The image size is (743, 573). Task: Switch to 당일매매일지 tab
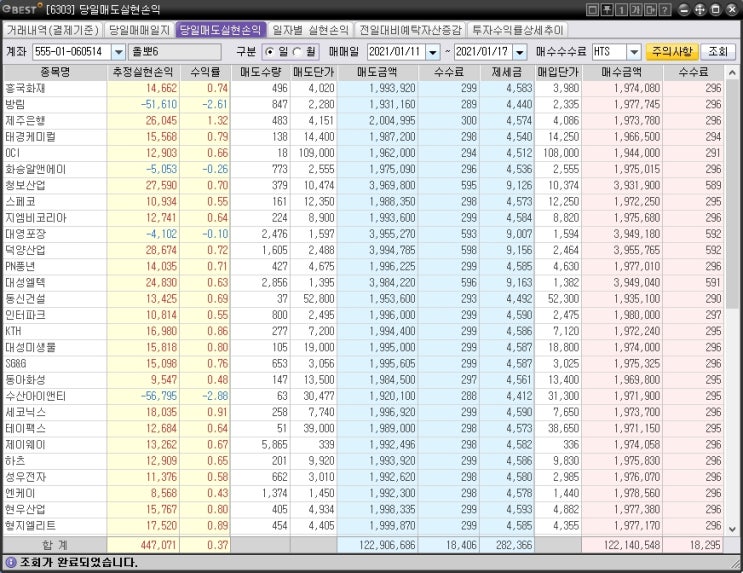139,30
